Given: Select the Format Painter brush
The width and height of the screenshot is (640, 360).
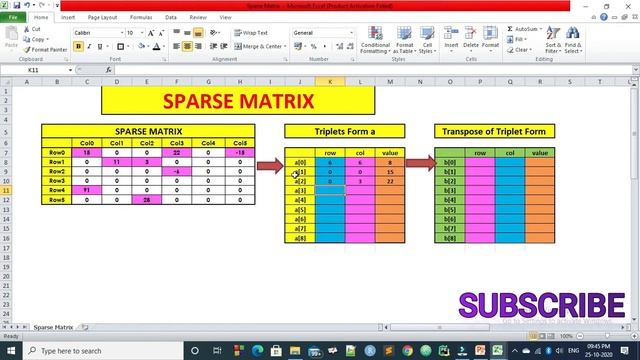Looking at the screenshot, I should (x=27, y=49).
